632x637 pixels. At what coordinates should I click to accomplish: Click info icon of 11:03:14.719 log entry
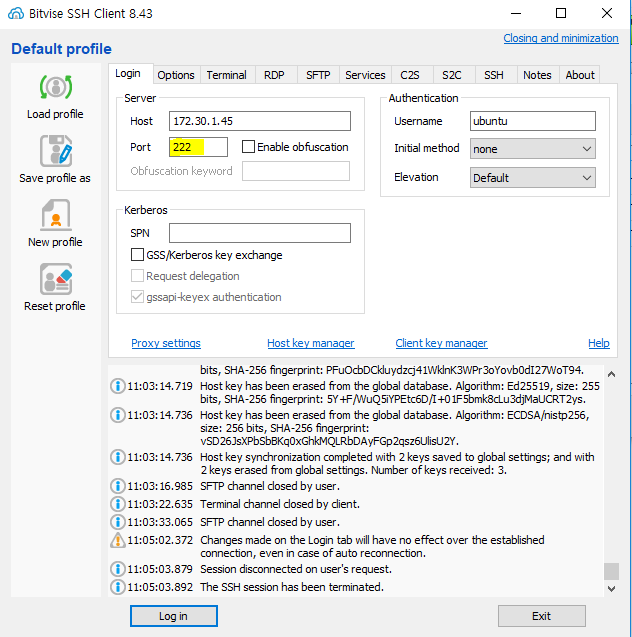(118, 386)
